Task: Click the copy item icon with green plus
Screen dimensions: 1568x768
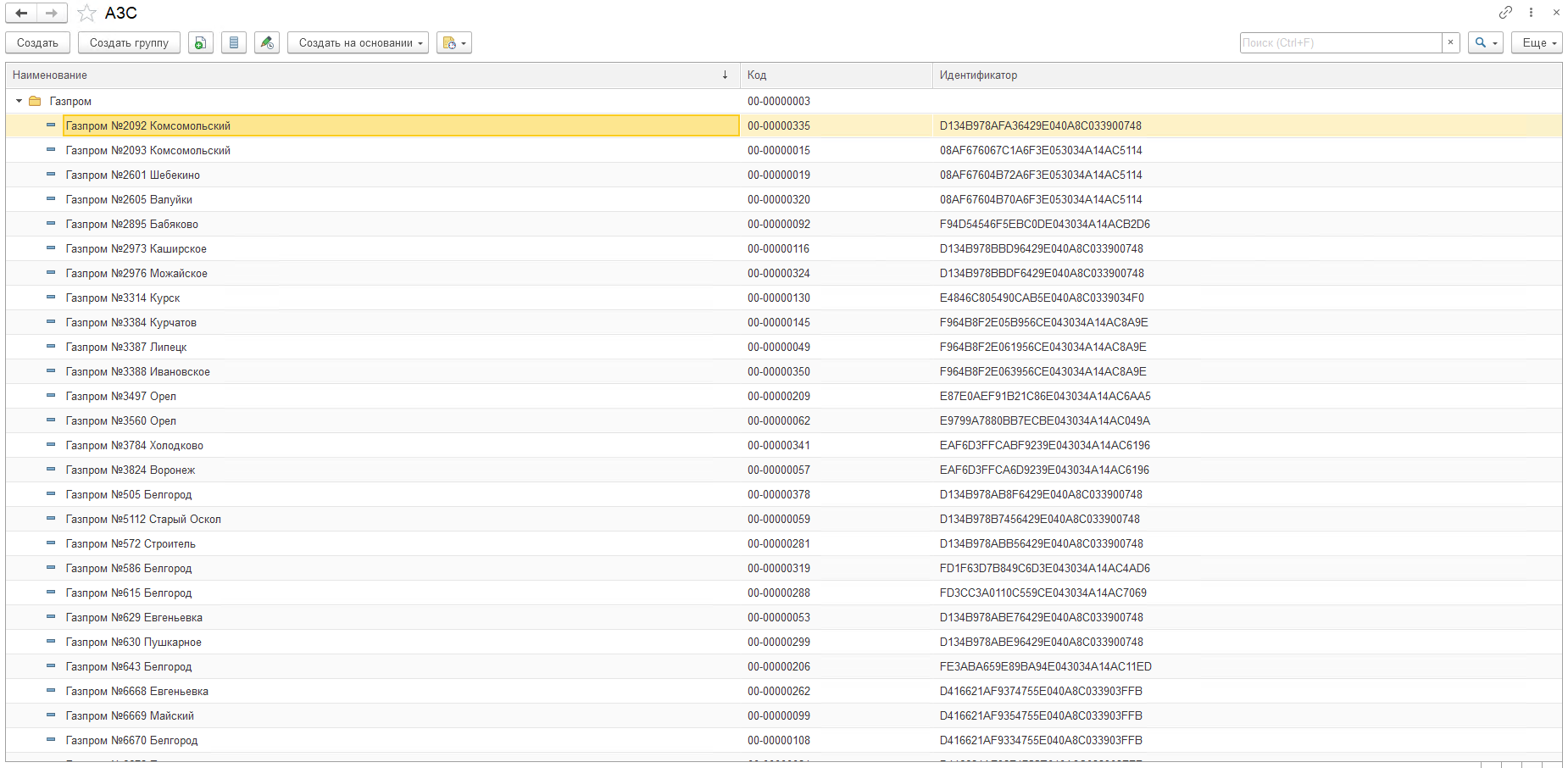Action: click(x=200, y=42)
